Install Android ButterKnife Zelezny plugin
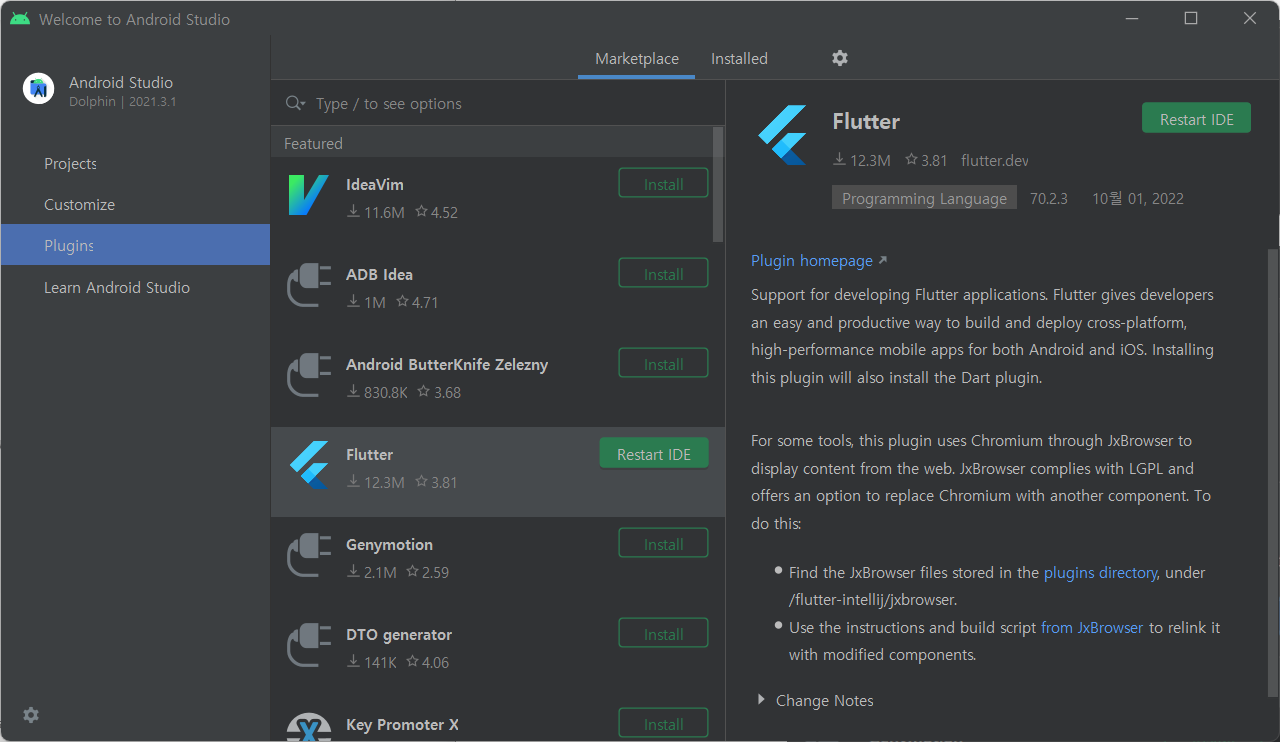This screenshot has height=742, width=1280. coord(664,364)
